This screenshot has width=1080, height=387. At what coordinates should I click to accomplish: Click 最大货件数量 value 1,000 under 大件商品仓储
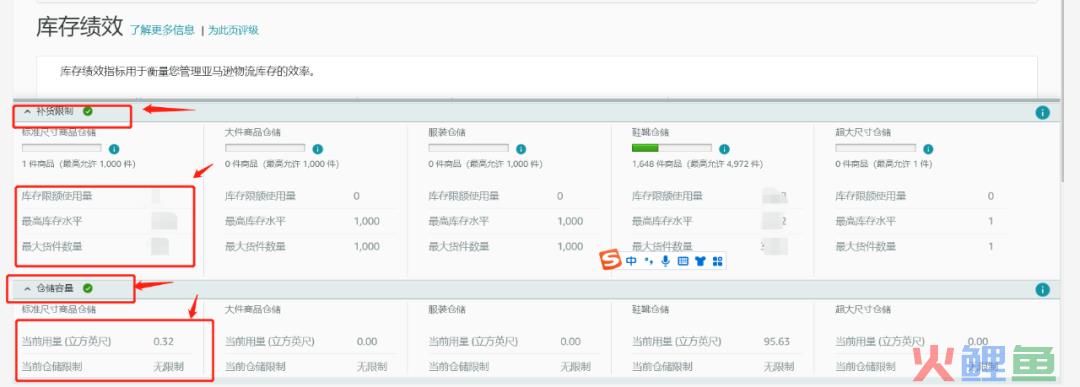[x=366, y=246]
